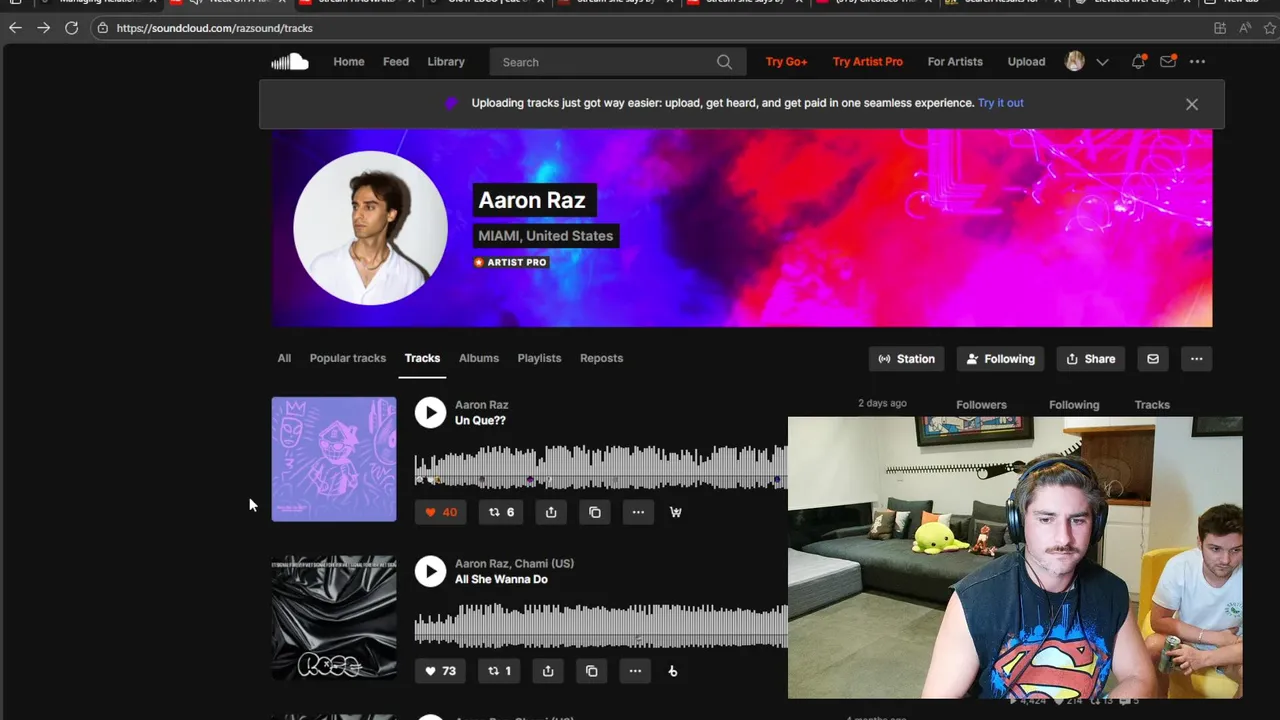Toggle like on All She Wanna Do
Image resolution: width=1280 pixels, height=720 pixels.
tap(440, 671)
